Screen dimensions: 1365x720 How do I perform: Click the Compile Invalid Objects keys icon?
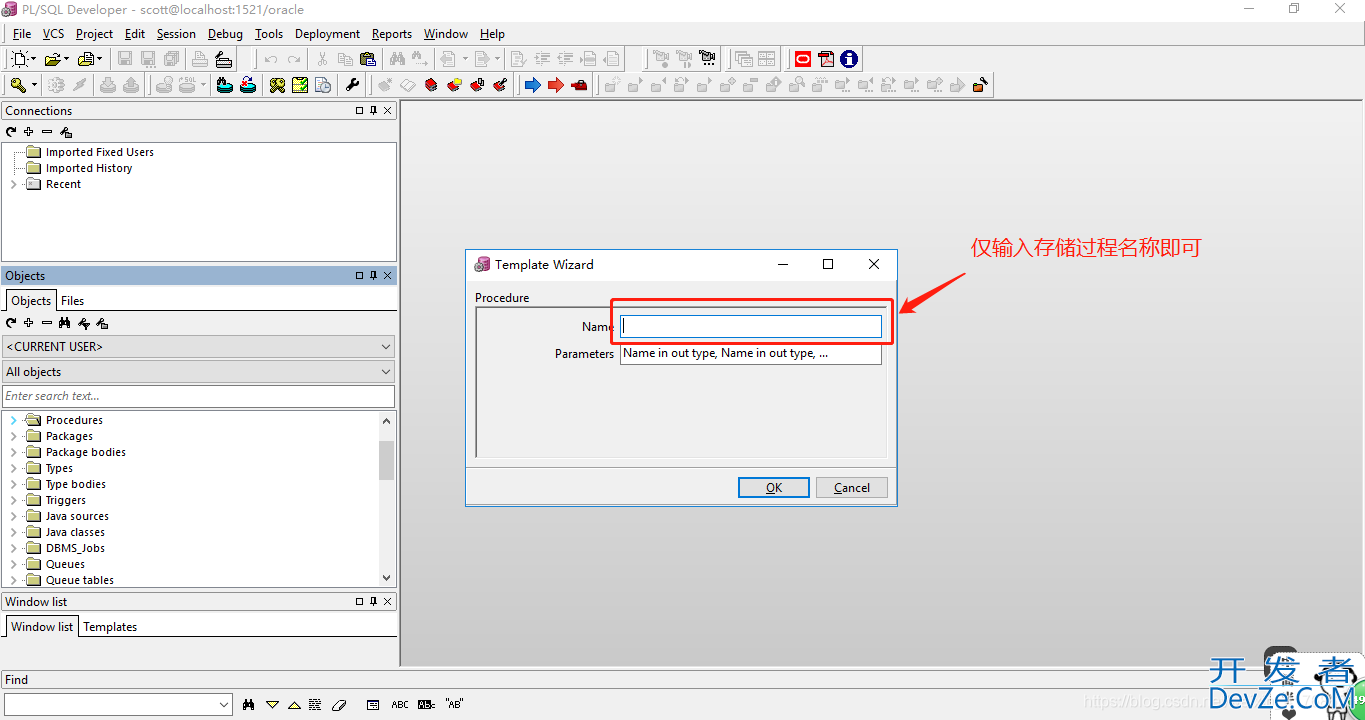pyautogui.click(x=278, y=85)
